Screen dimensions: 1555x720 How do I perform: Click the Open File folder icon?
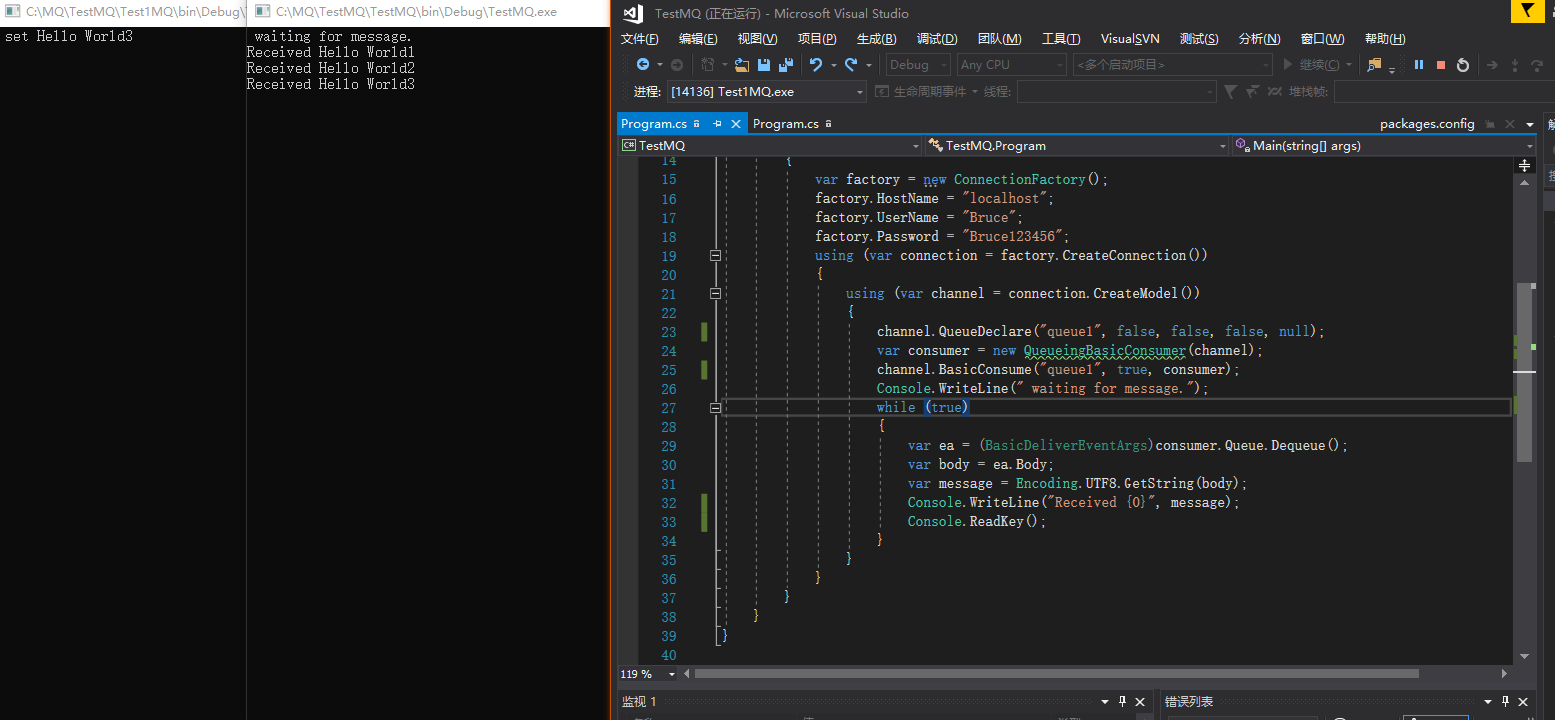click(742, 64)
